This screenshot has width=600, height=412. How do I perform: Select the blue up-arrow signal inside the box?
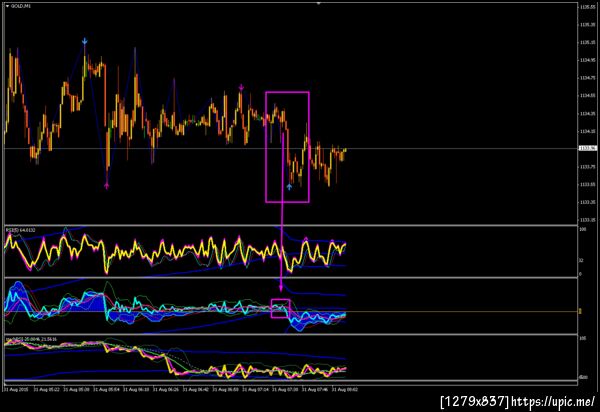(x=289, y=187)
